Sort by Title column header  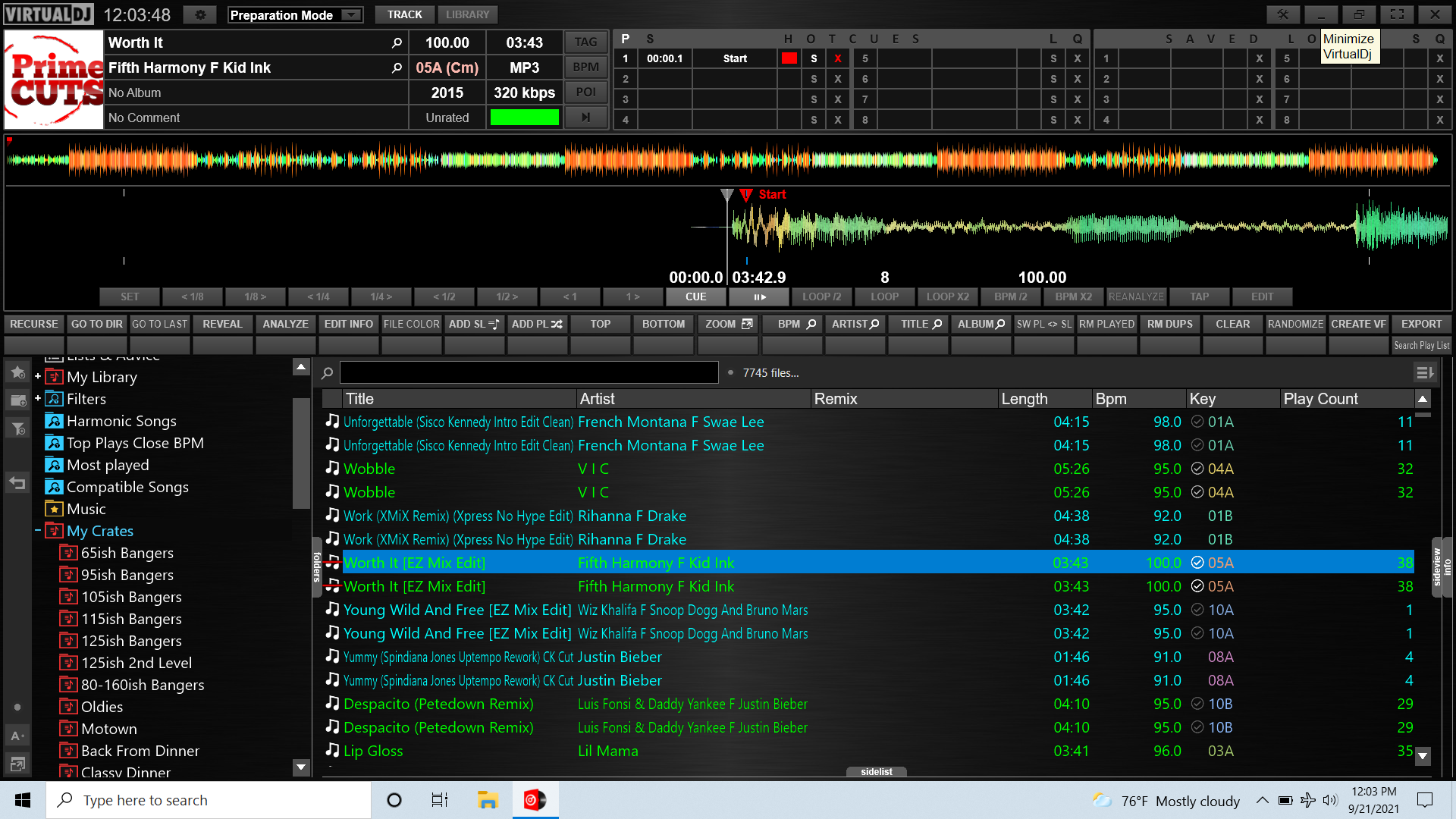(x=459, y=399)
